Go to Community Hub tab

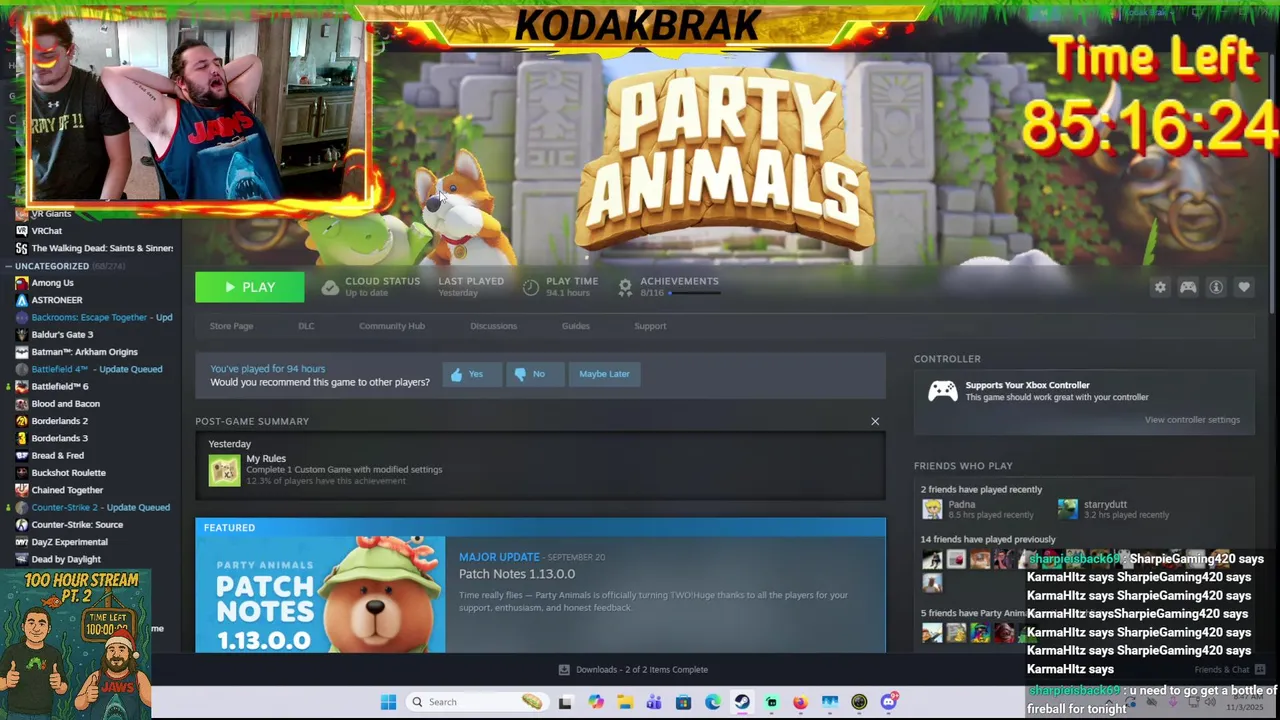(392, 326)
